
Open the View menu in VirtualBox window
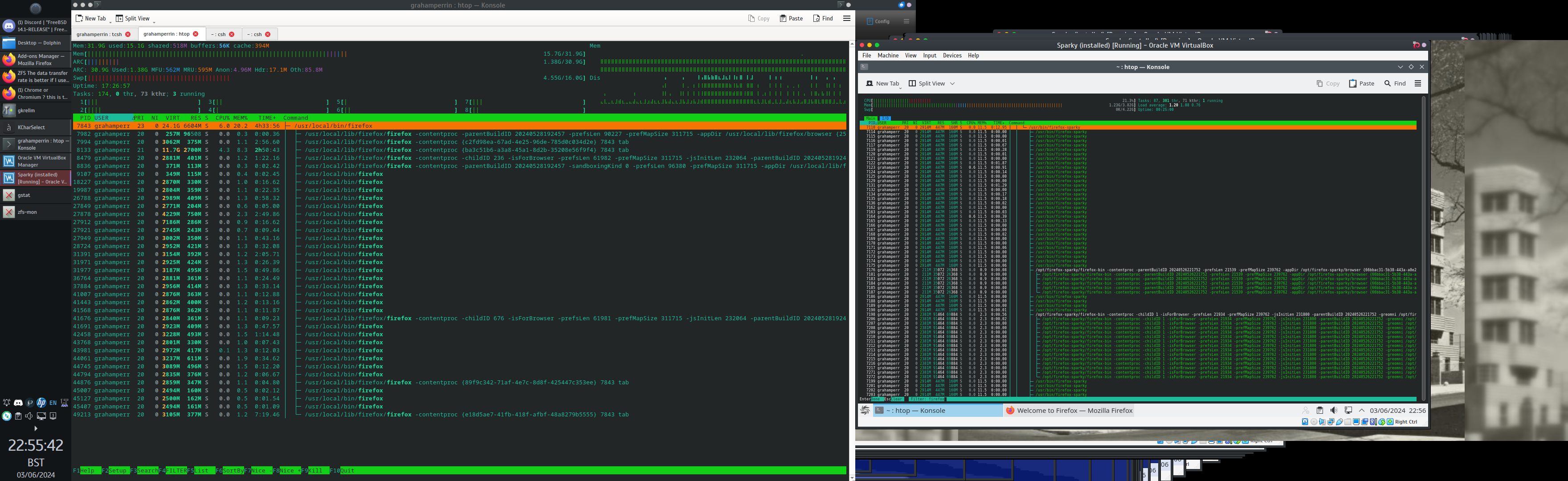point(911,55)
